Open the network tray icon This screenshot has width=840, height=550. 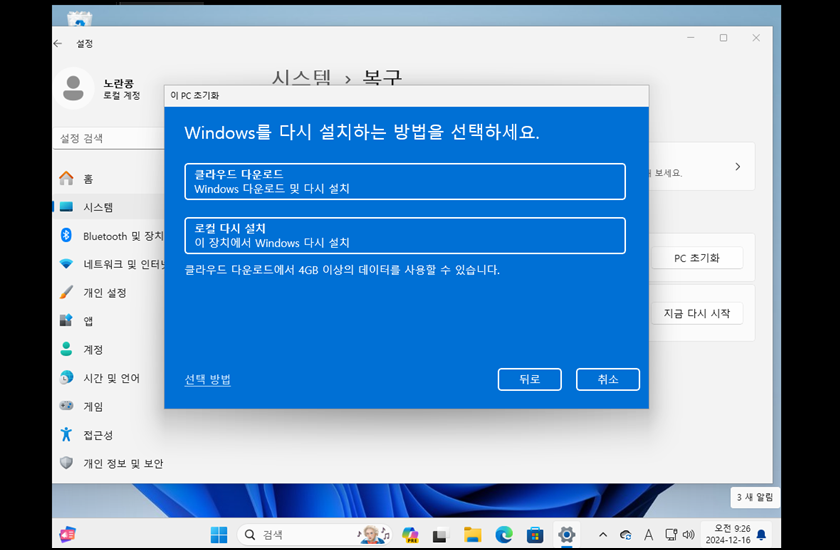671,534
